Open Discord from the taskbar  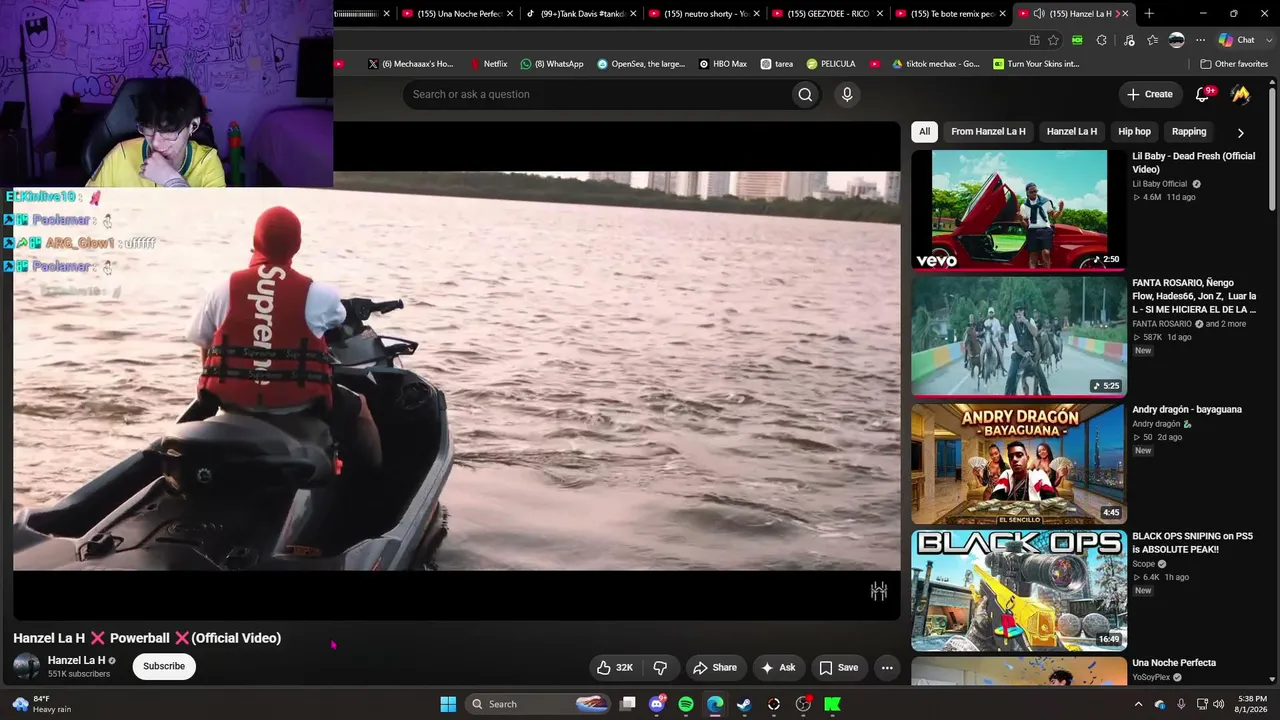[657, 704]
